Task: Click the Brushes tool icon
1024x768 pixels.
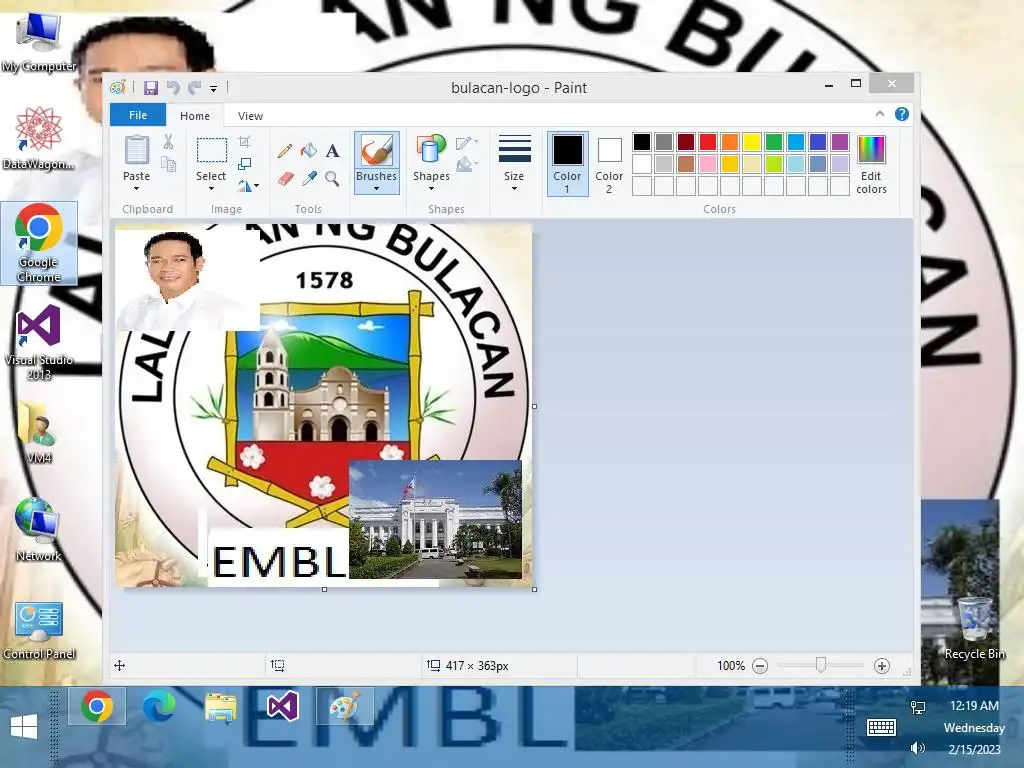Action: coord(377,150)
